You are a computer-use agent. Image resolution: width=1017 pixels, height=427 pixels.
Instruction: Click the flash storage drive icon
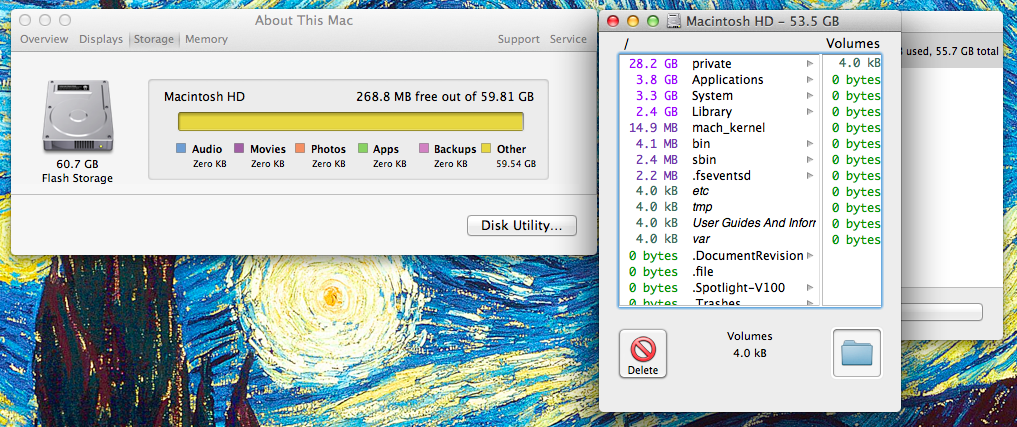[77, 117]
